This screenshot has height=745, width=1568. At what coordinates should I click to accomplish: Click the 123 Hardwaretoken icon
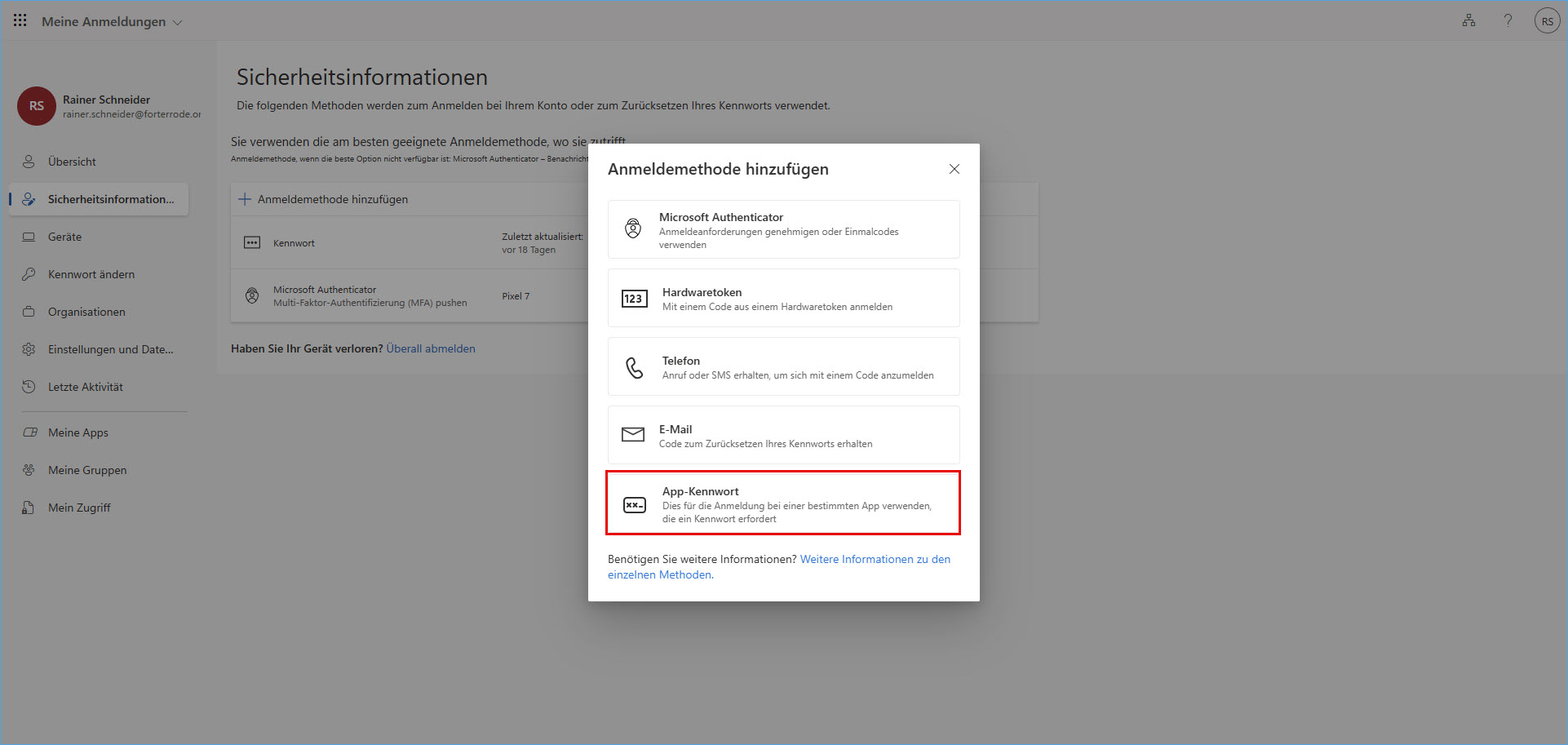634,299
